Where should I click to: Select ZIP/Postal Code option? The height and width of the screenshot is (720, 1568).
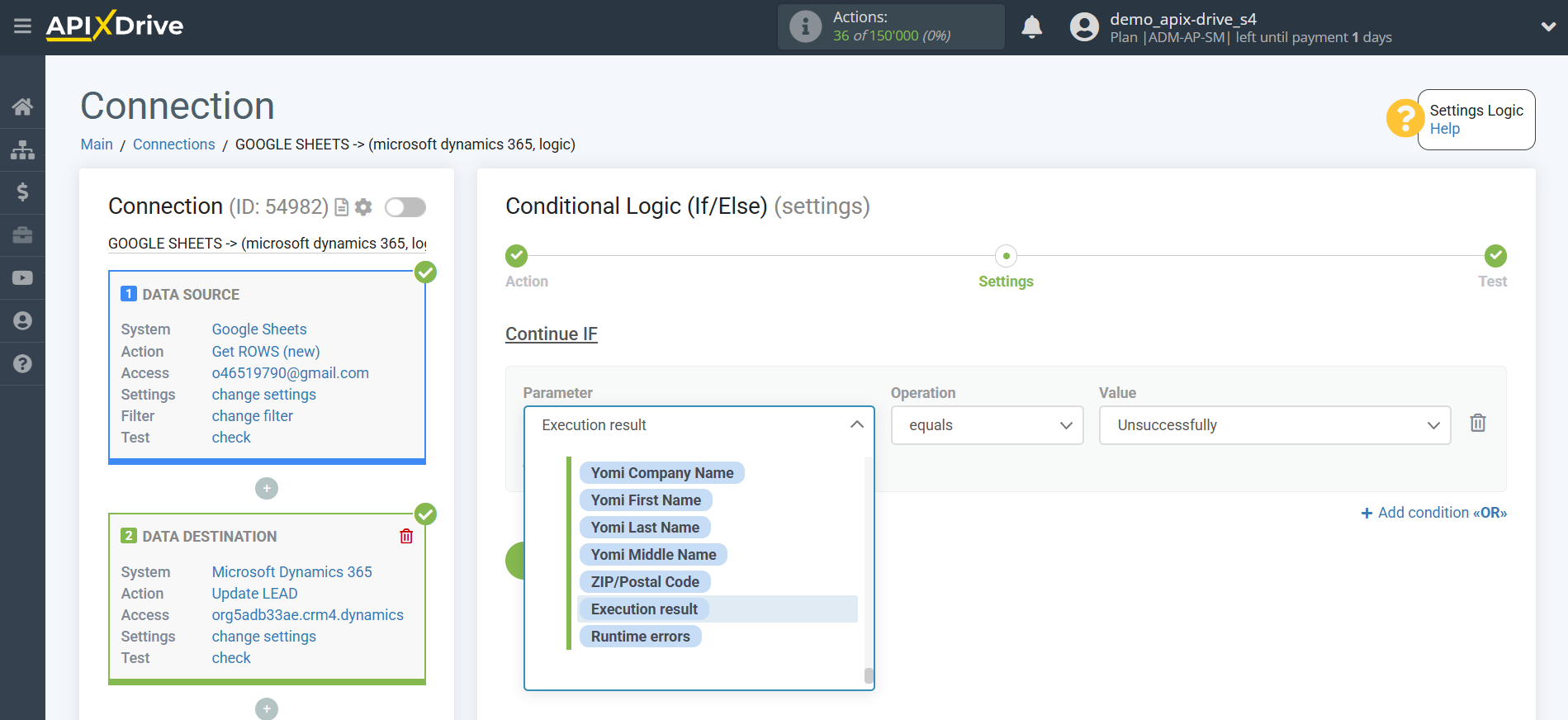tap(645, 582)
